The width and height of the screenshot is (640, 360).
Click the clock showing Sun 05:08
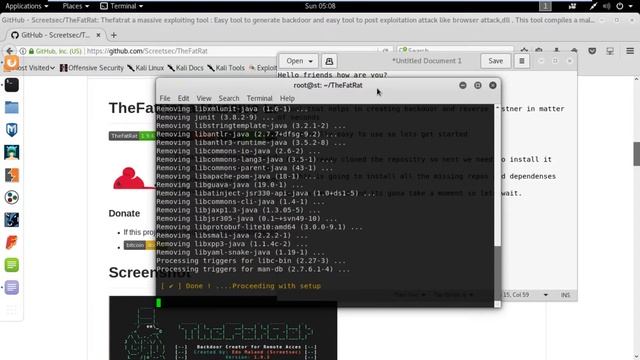pyautogui.click(x=320, y=6)
